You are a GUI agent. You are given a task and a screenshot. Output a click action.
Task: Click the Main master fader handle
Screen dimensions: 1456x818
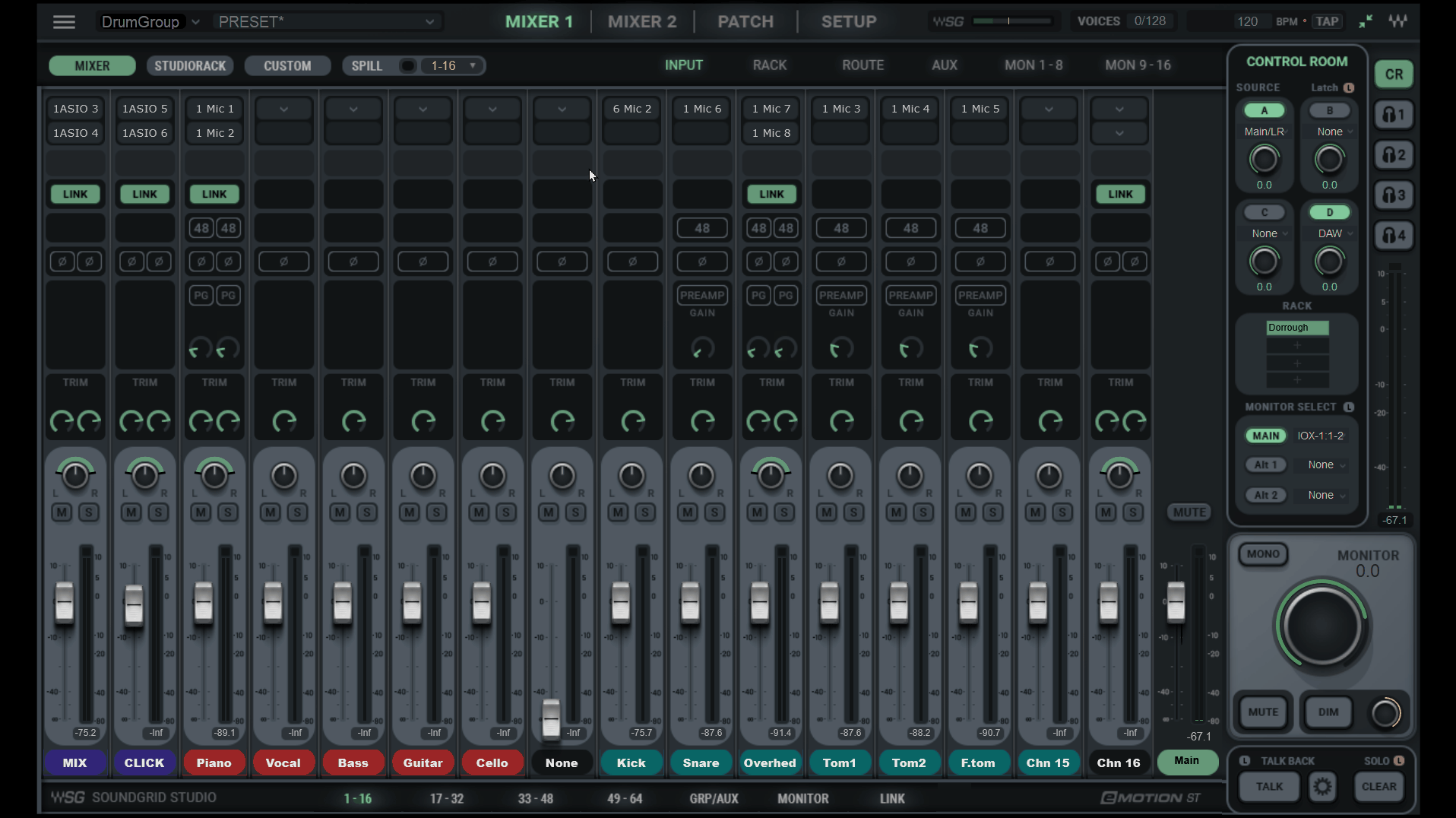pos(1176,601)
